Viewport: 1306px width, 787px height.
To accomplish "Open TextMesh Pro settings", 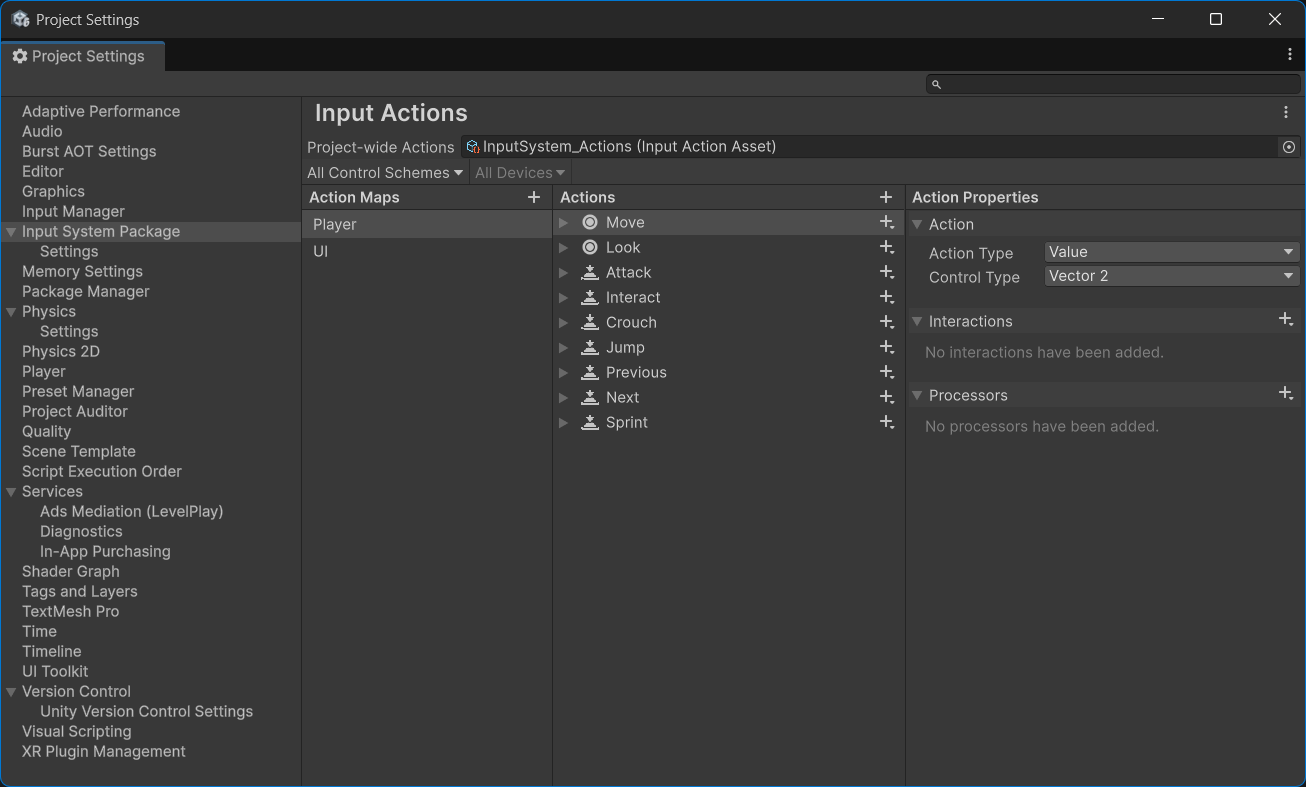I will coord(70,611).
